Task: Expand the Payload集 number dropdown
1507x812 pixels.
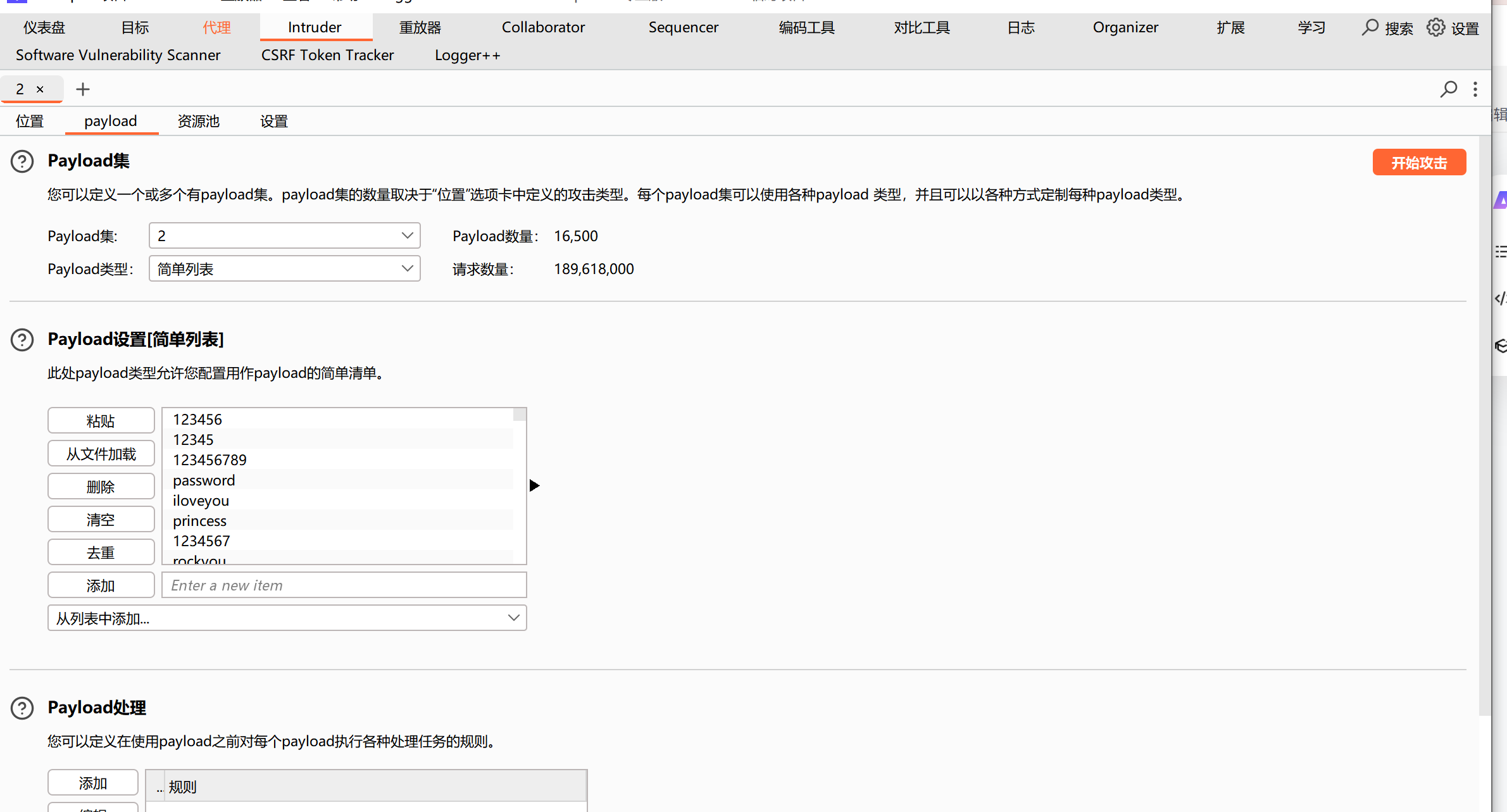Action: click(x=407, y=235)
